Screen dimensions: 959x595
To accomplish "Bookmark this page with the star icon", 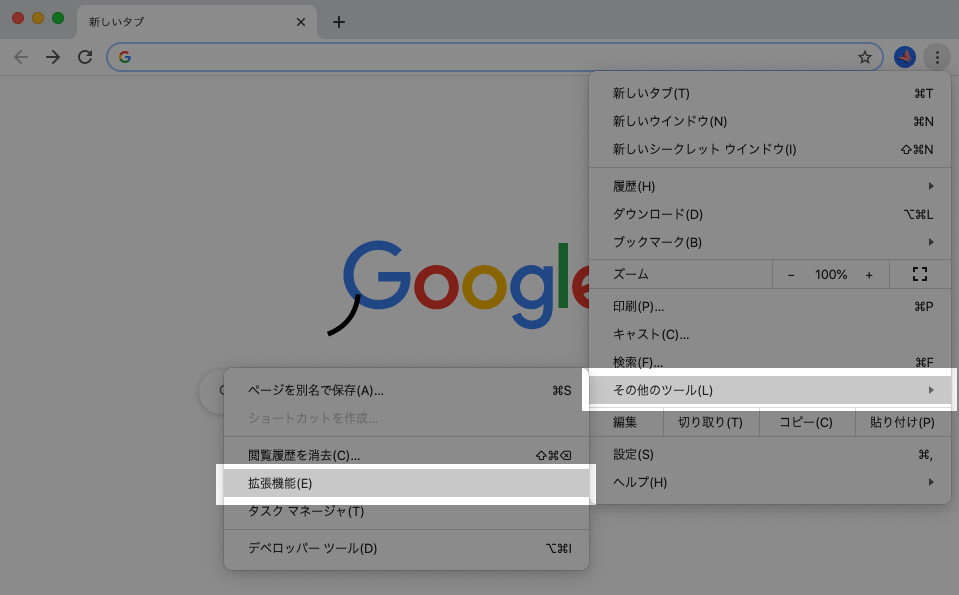I will pyautogui.click(x=865, y=57).
